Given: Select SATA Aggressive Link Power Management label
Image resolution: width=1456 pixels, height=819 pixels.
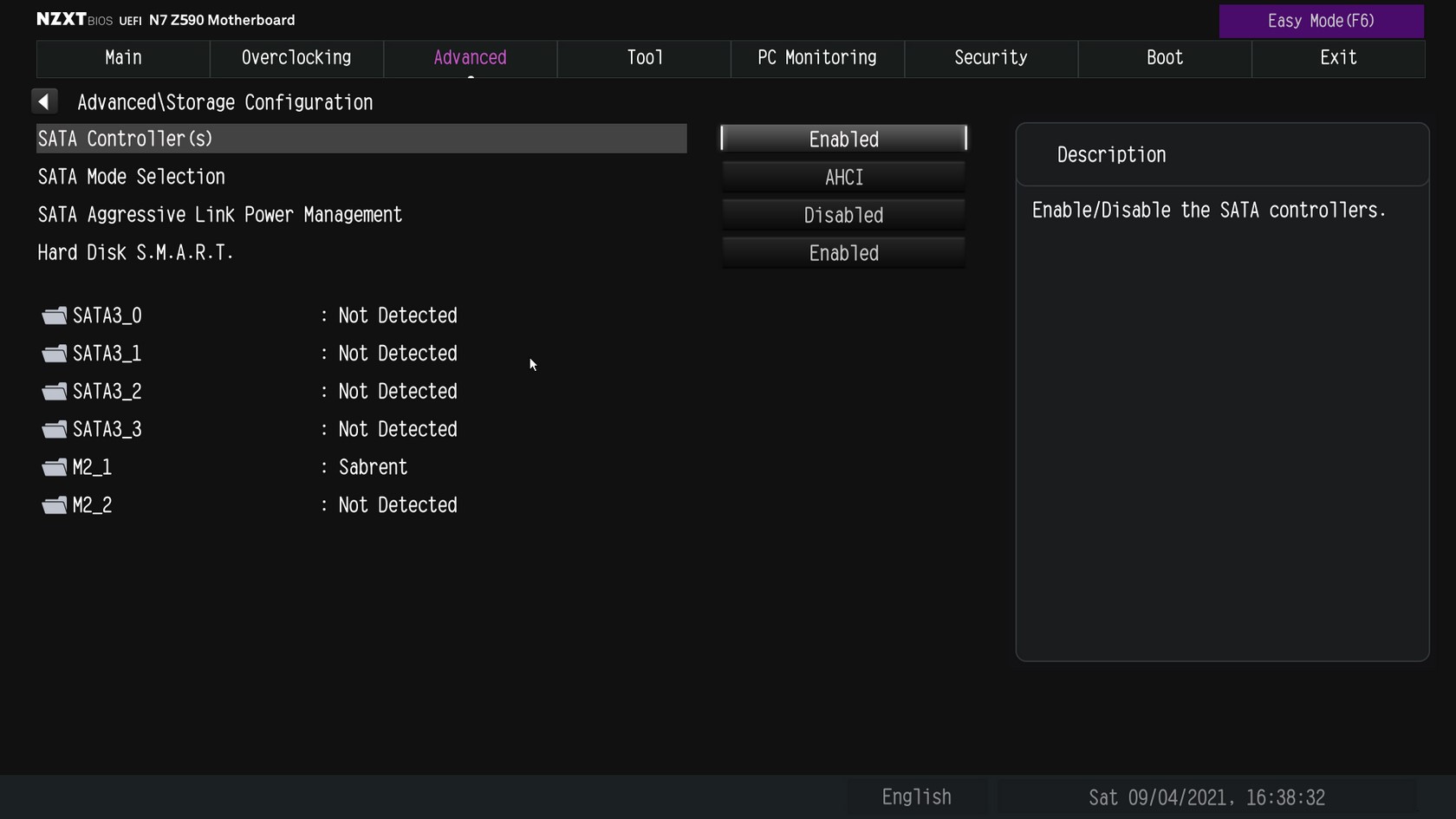Looking at the screenshot, I should point(220,215).
